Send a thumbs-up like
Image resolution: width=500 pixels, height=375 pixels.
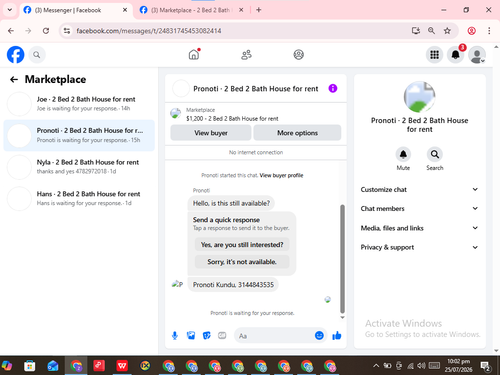click(x=337, y=335)
